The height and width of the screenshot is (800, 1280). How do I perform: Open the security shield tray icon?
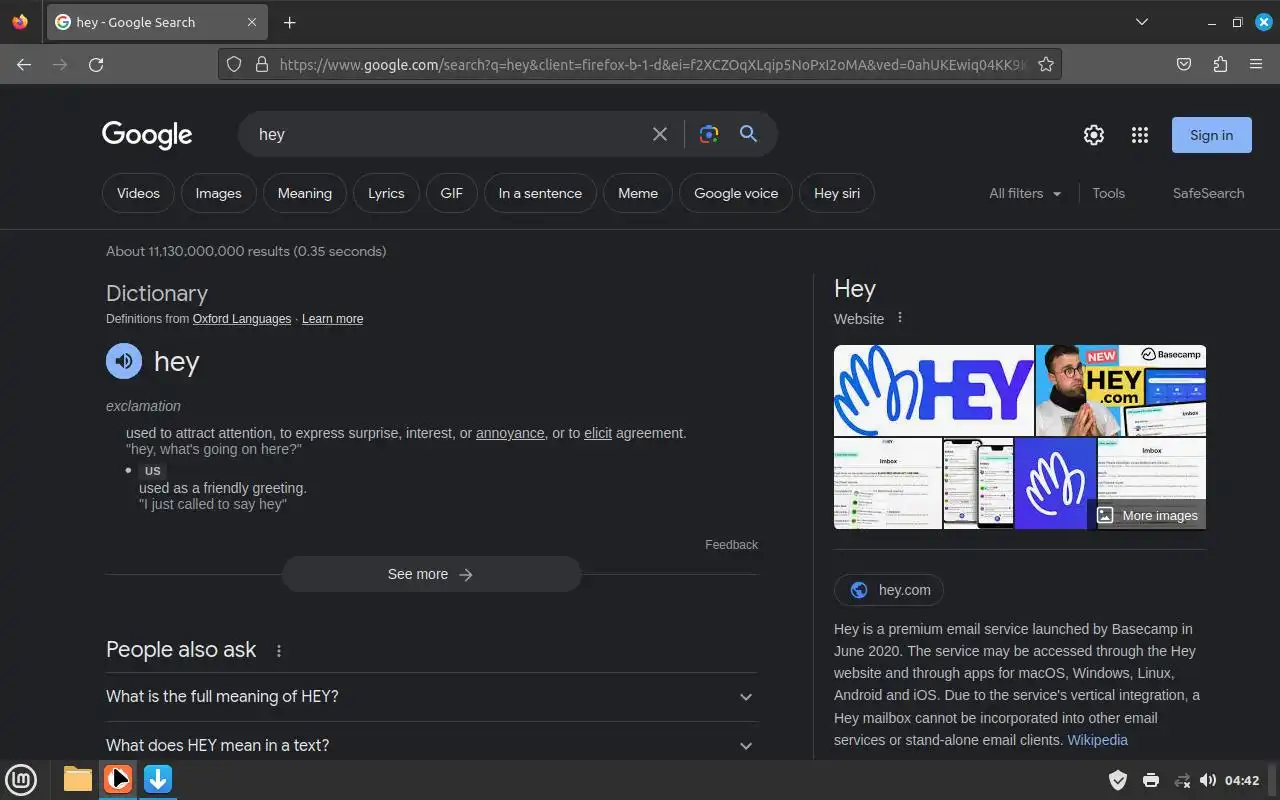(x=1118, y=780)
